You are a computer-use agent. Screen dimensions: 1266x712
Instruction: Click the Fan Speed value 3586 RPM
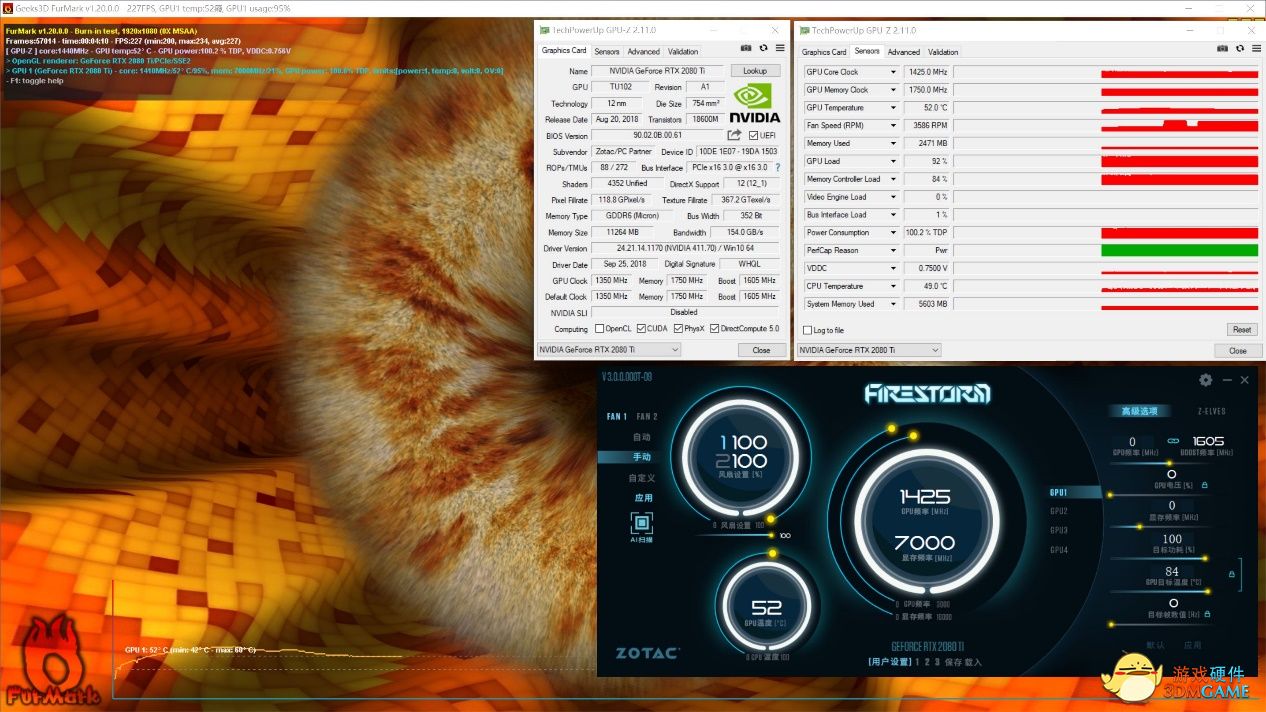(x=926, y=126)
